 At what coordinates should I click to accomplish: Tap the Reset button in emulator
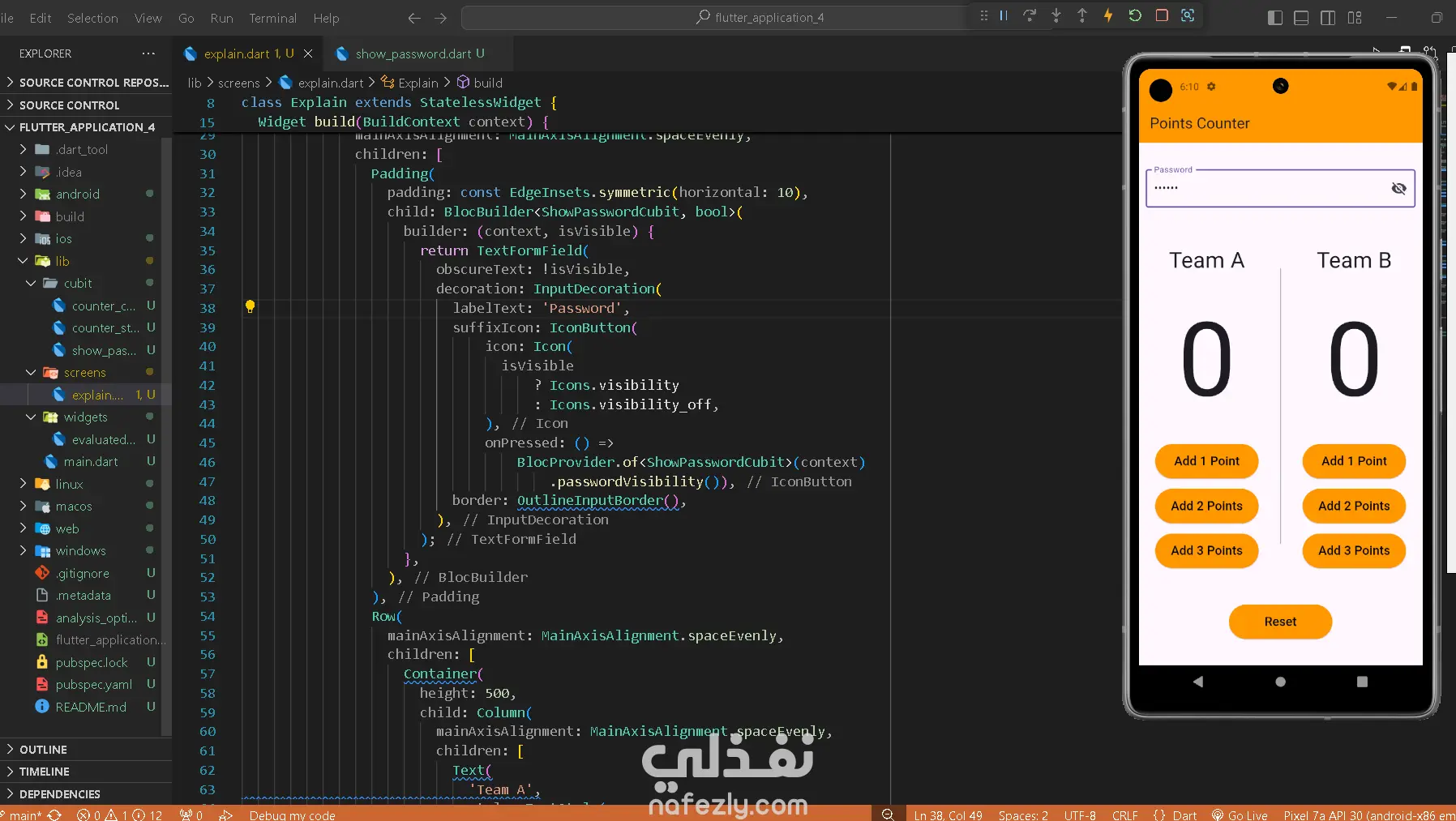tap(1280, 622)
